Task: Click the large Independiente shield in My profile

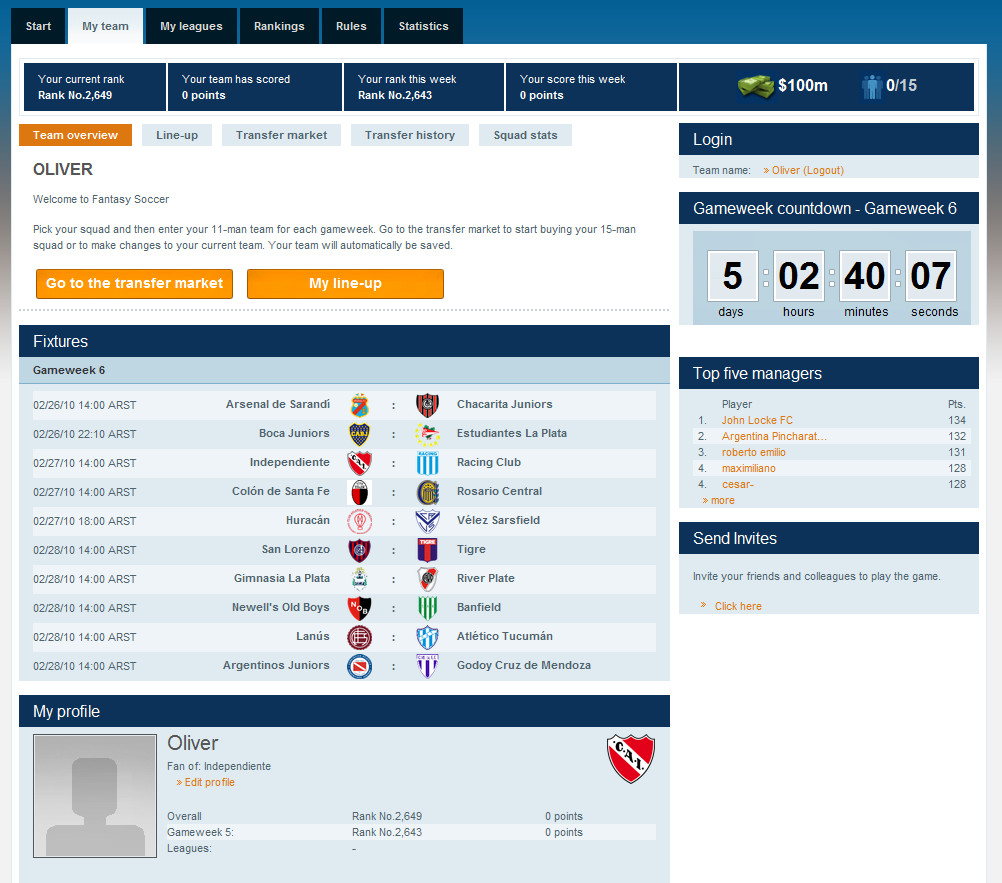Action: tap(631, 758)
